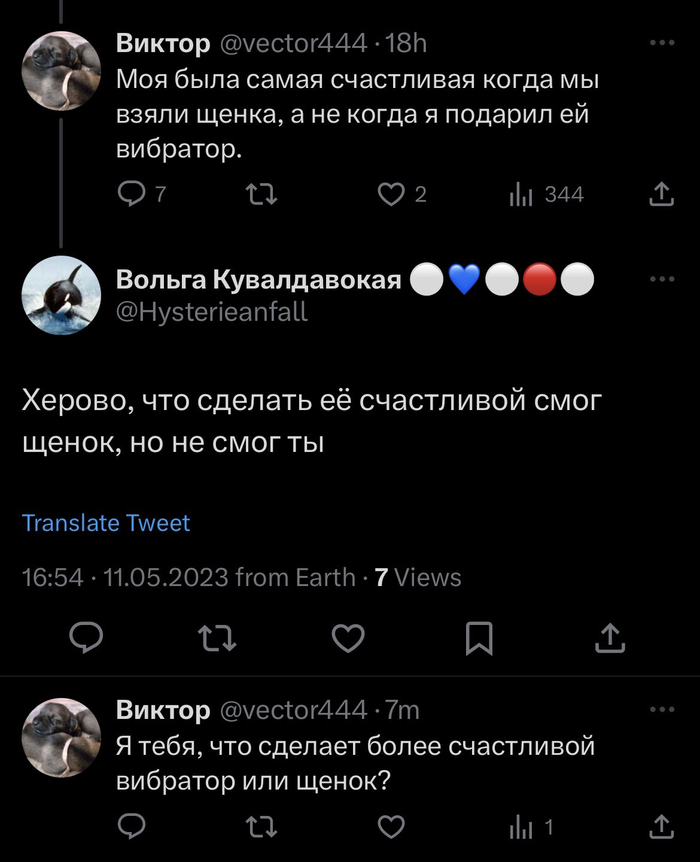
Task: Bookmark Вольга's tweet
Action: (x=477, y=637)
